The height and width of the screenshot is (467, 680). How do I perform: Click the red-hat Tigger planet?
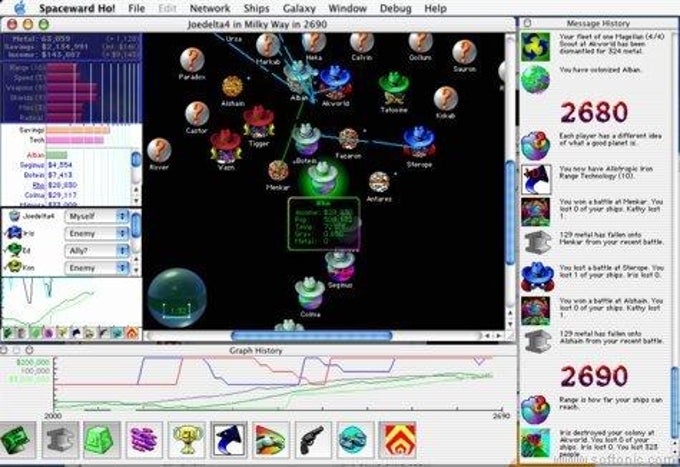point(258,122)
